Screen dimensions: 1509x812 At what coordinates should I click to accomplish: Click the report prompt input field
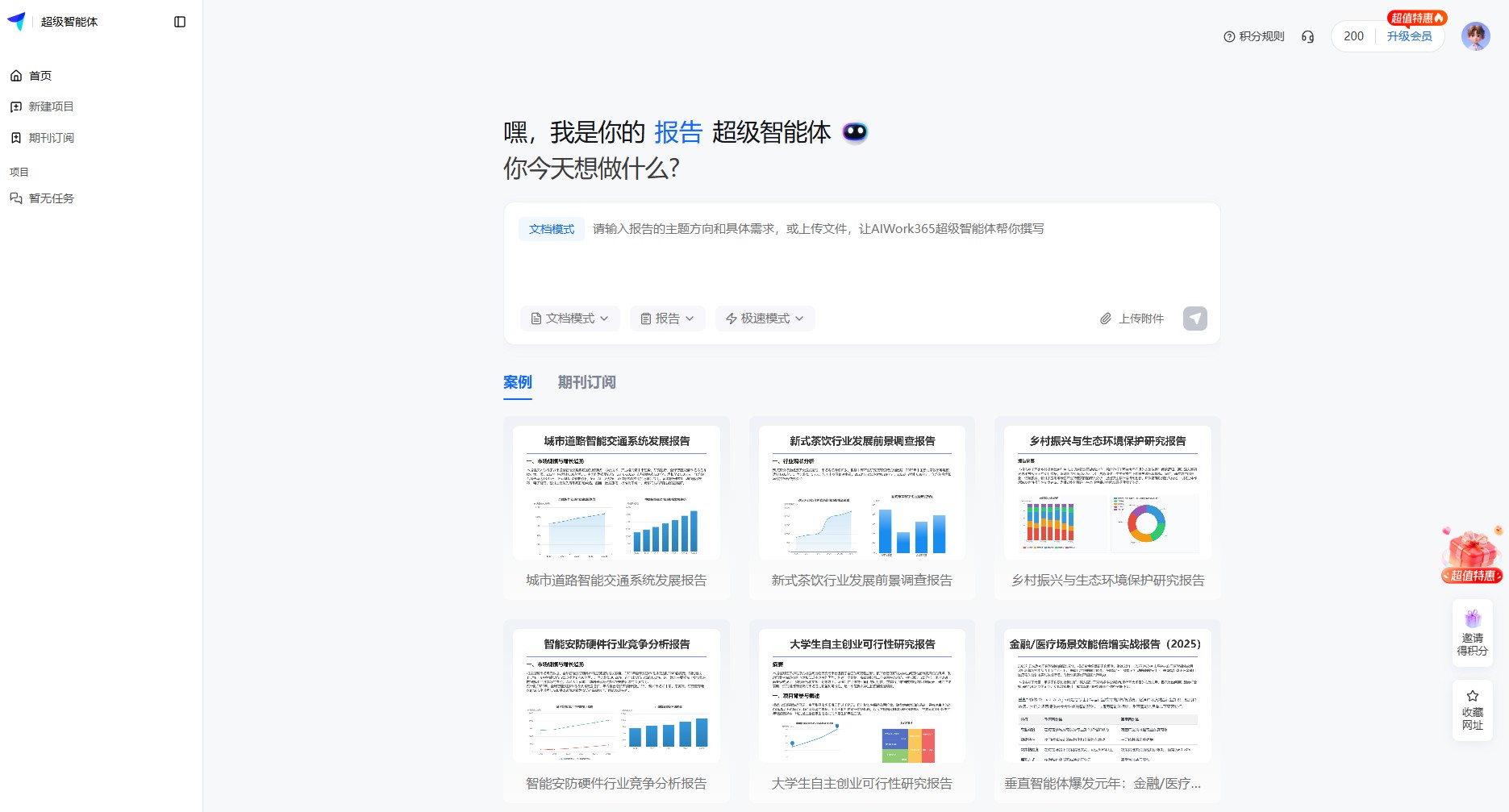tap(861, 254)
